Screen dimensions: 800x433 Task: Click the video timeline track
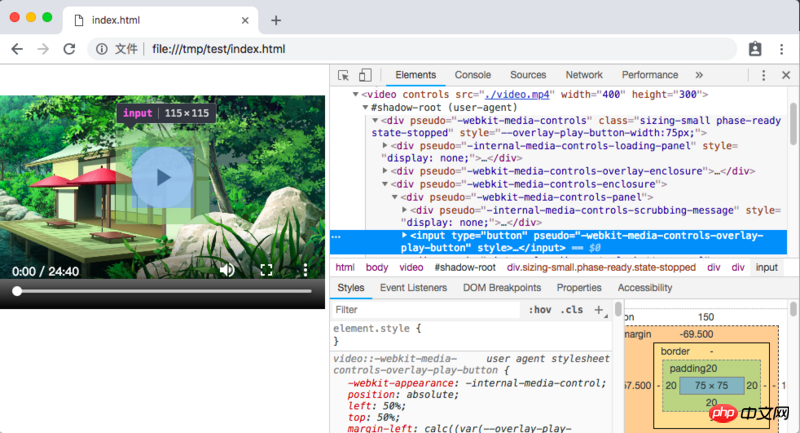click(x=162, y=291)
